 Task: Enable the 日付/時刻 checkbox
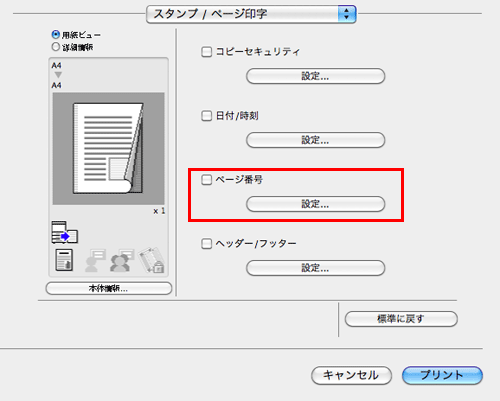coord(207,116)
